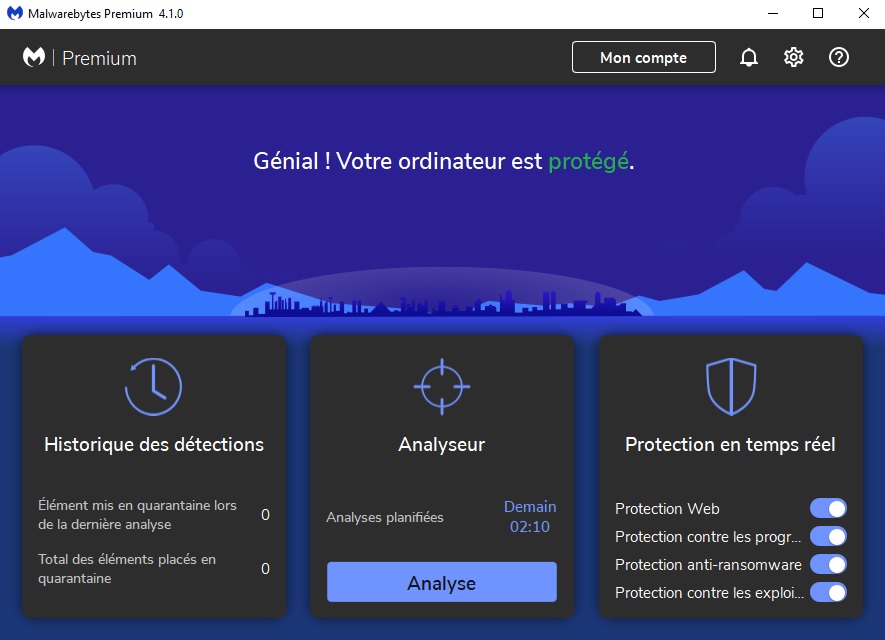Toggle Protection contre les exploi... switch

click(x=829, y=593)
